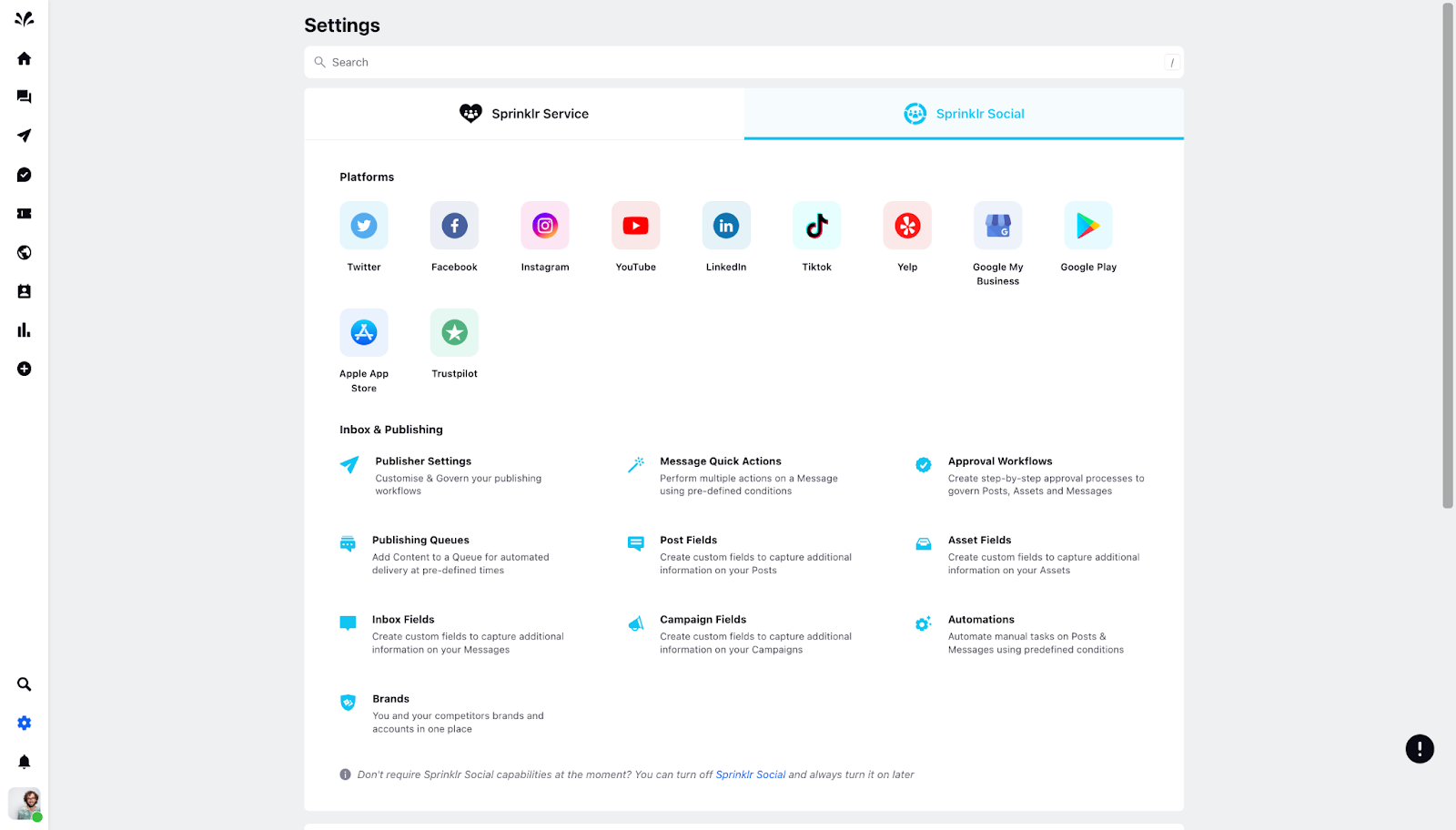
Task: Open the sidebar search magnifier icon
Action: pos(25,684)
